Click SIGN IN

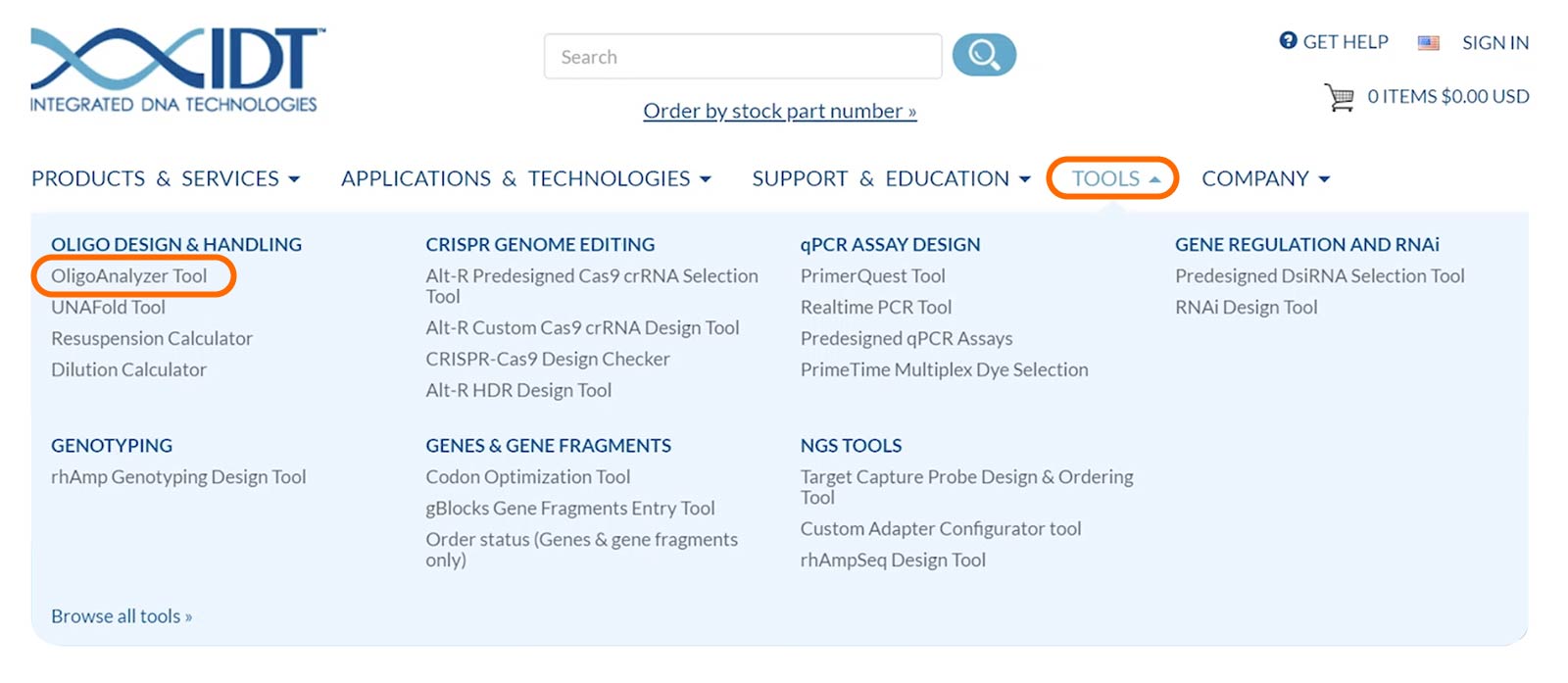click(x=1495, y=42)
